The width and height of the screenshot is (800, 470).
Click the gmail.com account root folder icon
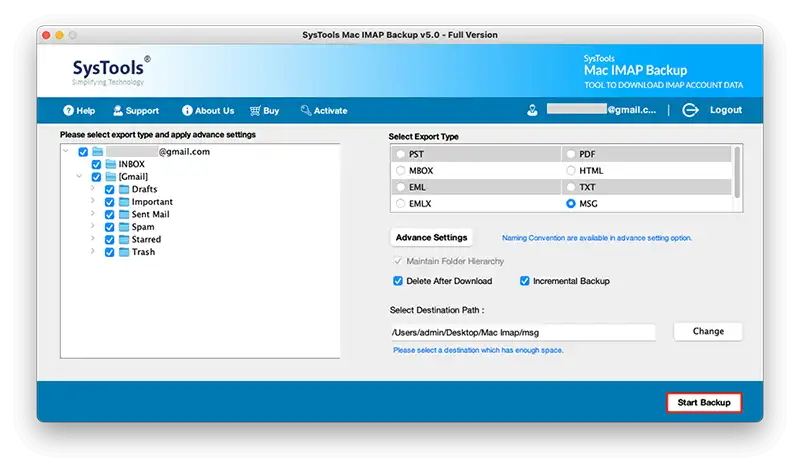[x=97, y=152]
